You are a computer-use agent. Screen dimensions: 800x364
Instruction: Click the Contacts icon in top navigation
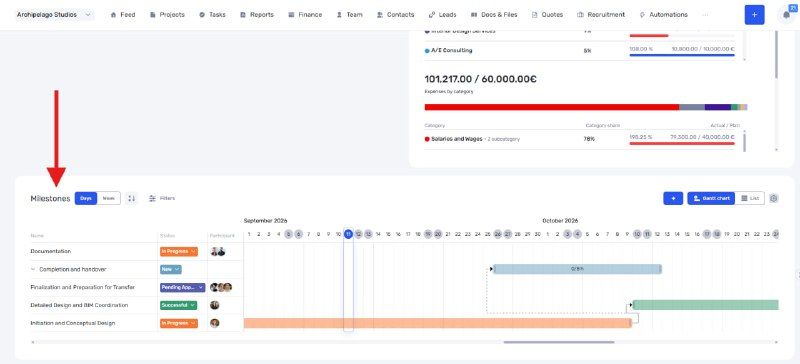[x=380, y=15]
